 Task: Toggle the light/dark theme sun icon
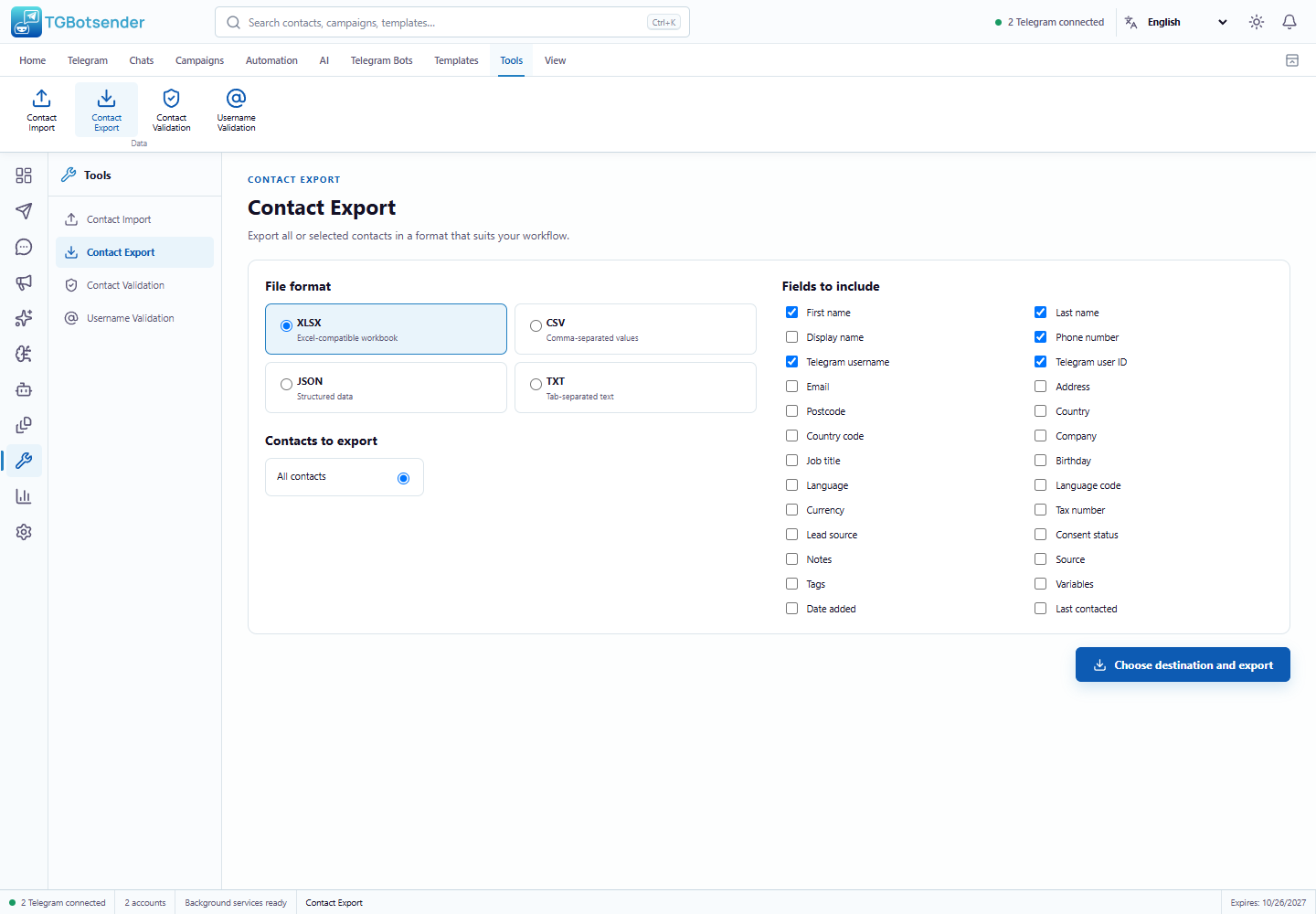pyautogui.click(x=1257, y=22)
